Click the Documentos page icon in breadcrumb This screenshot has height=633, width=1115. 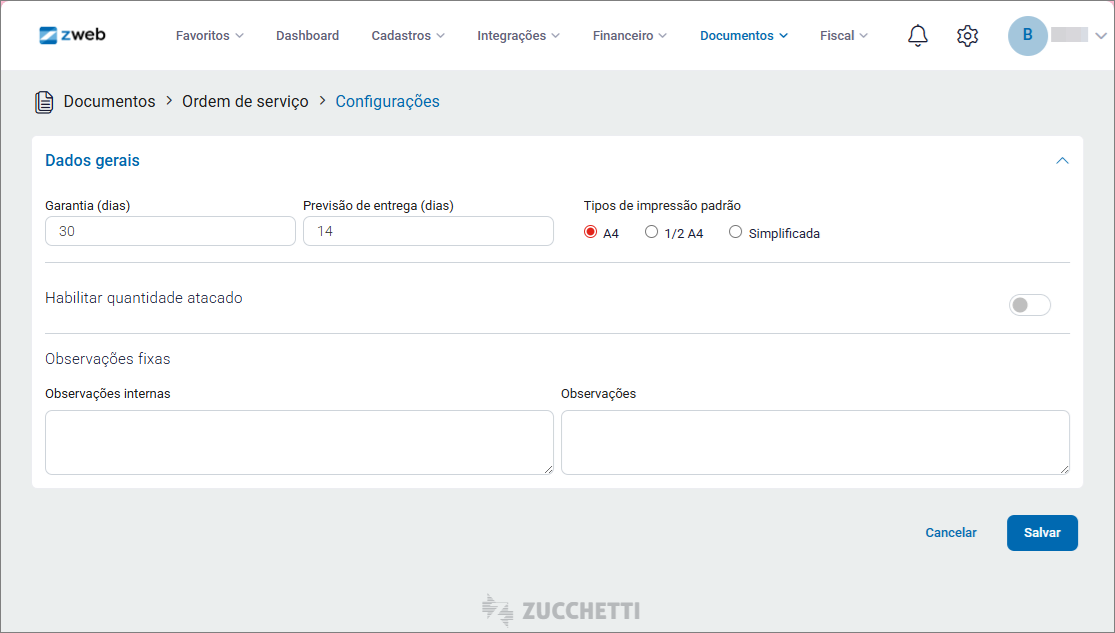coord(44,102)
